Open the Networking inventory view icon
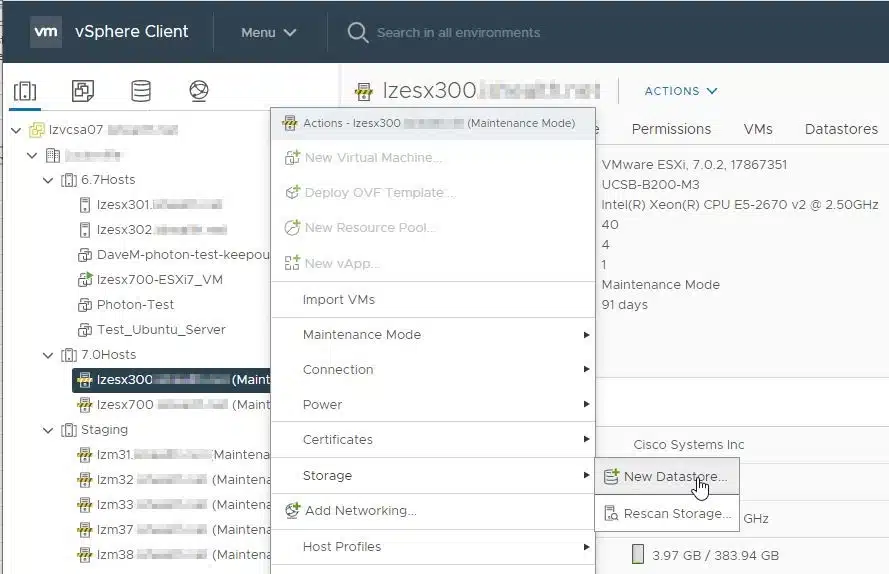Image resolution: width=889 pixels, height=574 pixels. tap(199, 91)
